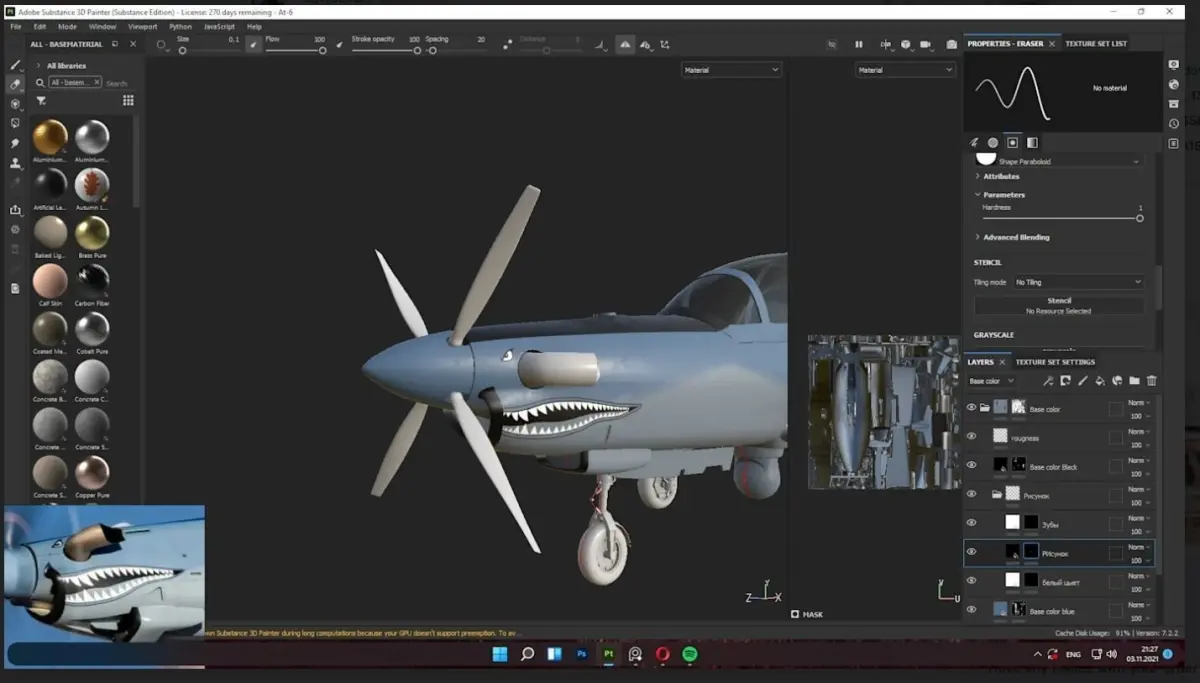Adjust the Flow slider
The image size is (1200, 683).
pos(296,50)
